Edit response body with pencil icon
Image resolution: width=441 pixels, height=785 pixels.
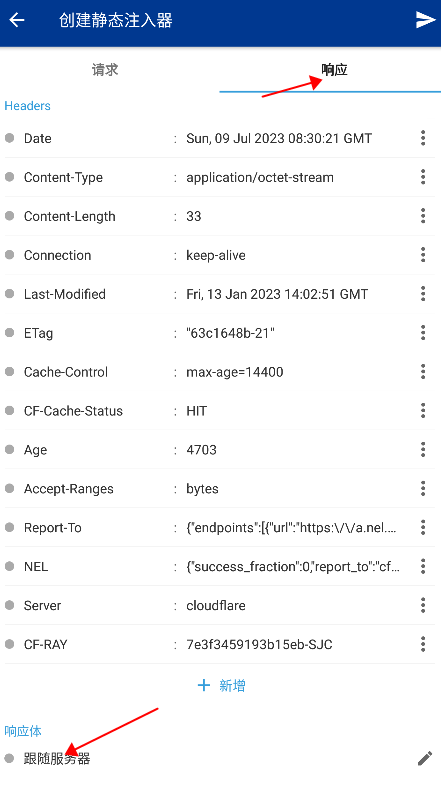pyautogui.click(x=424, y=758)
